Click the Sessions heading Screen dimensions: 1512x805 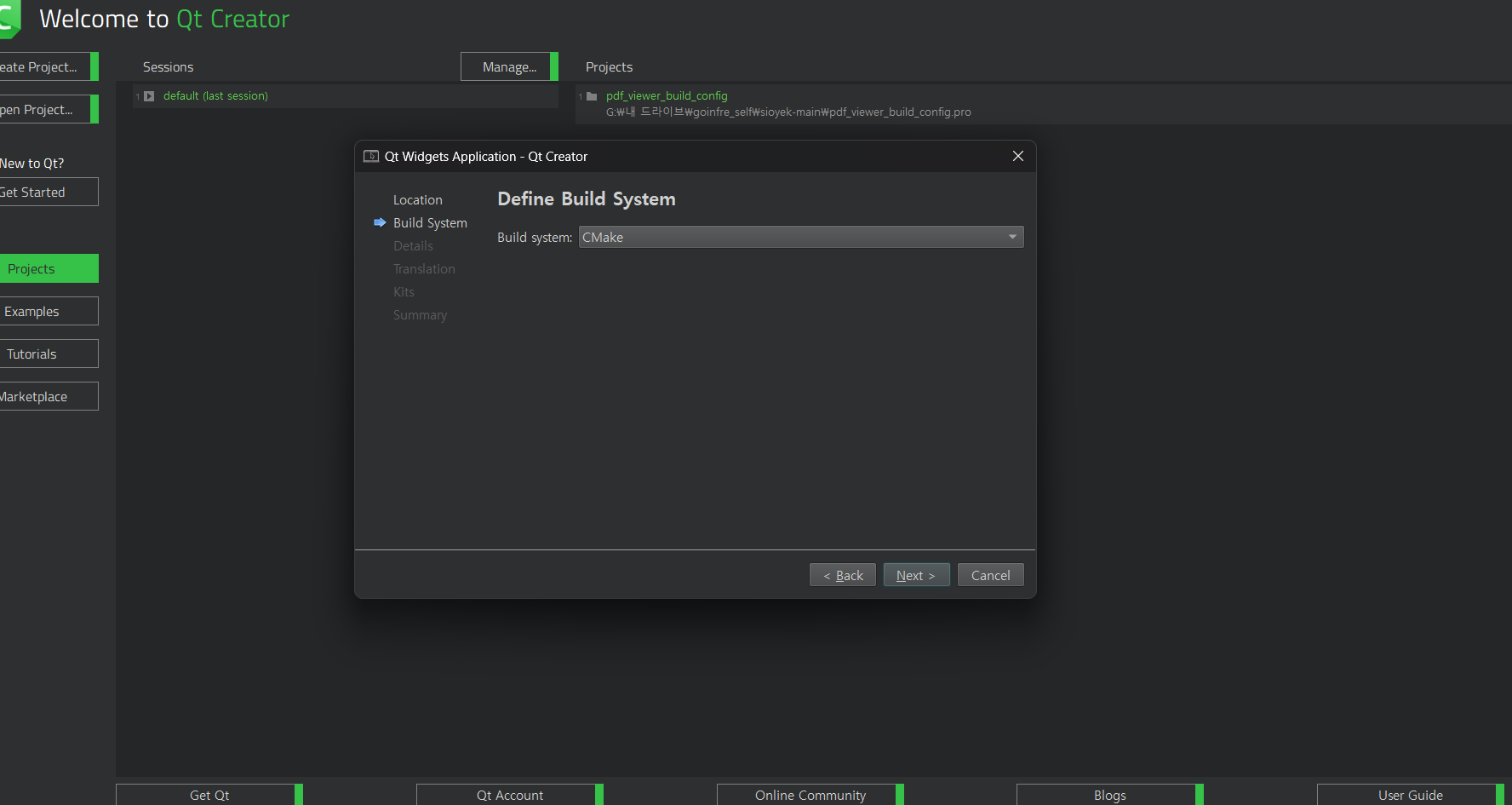pyautogui.click(x=168, y=66)
